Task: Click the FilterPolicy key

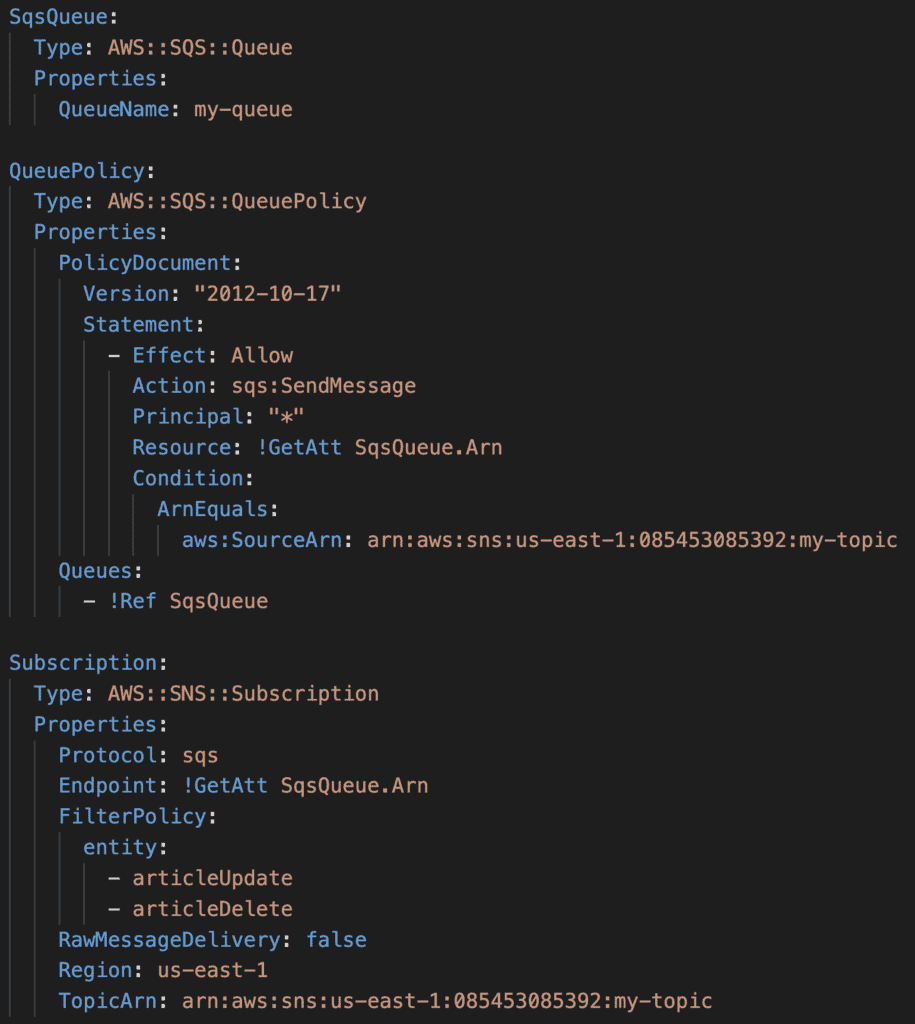Action: coord(131,816)
